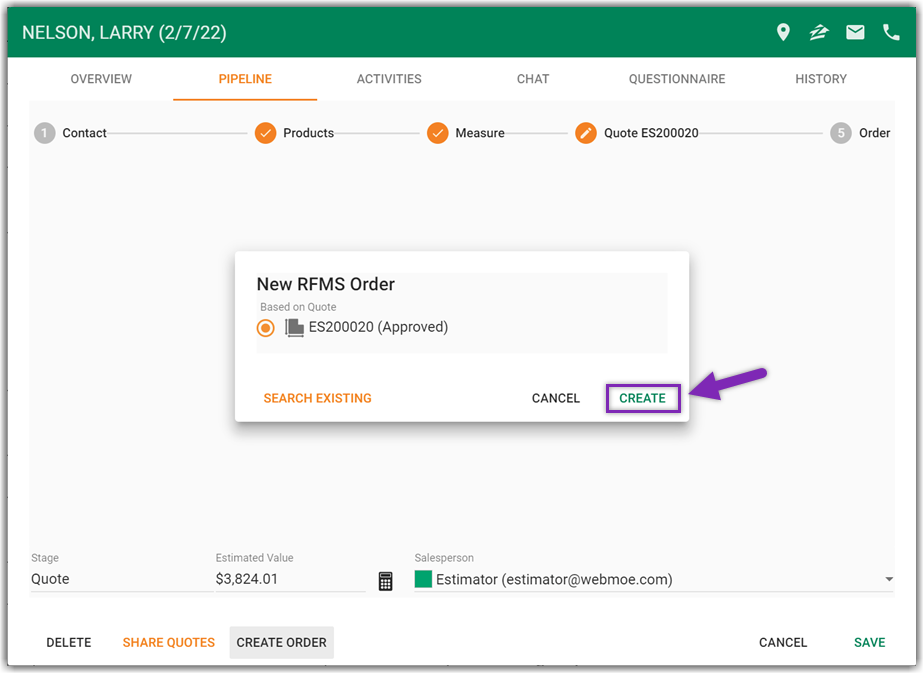Screen dimensions: 924x674
Task: Click the Measure step label
Action: click(480, 133)
